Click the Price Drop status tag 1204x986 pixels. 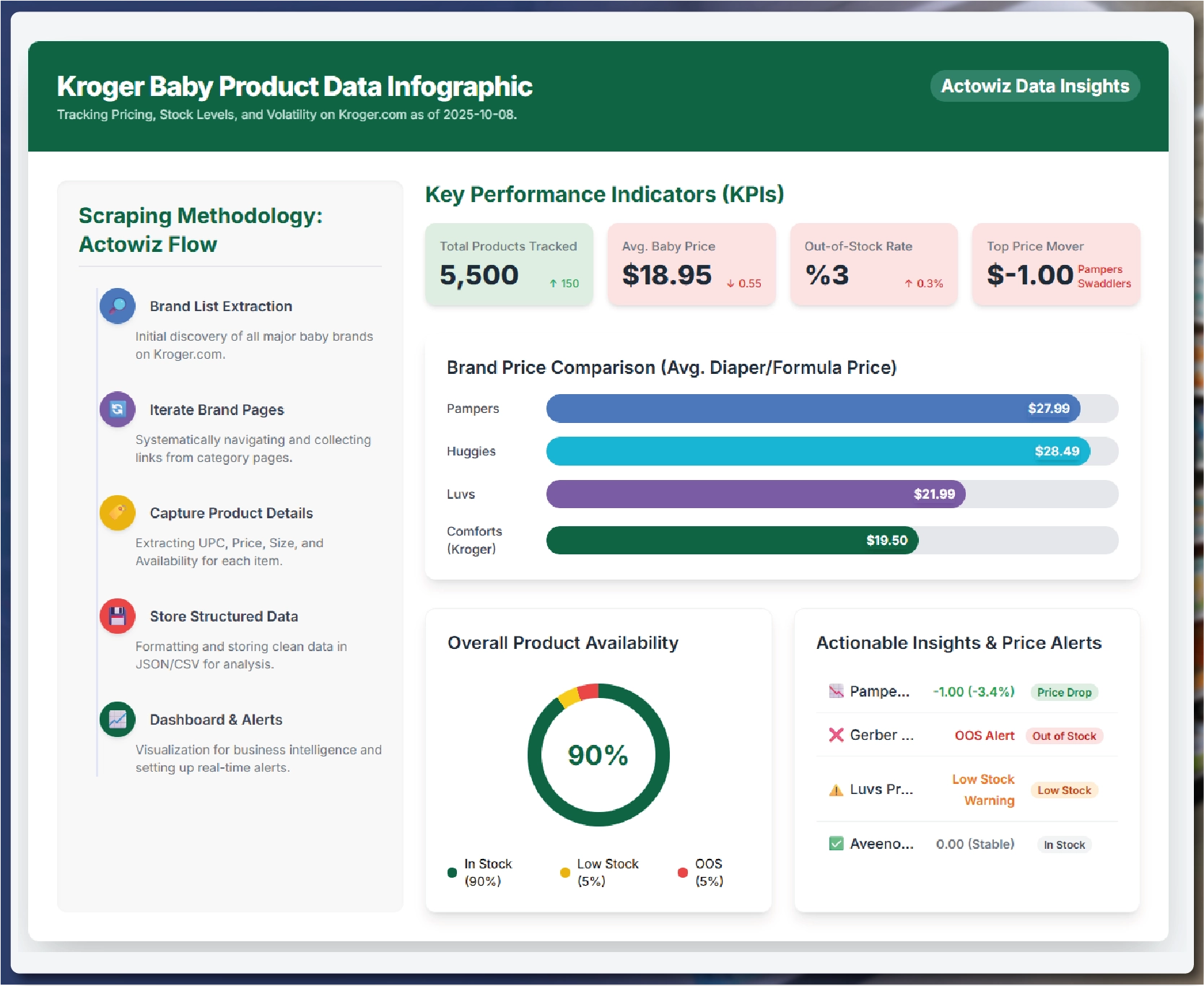pos(1064,692)
